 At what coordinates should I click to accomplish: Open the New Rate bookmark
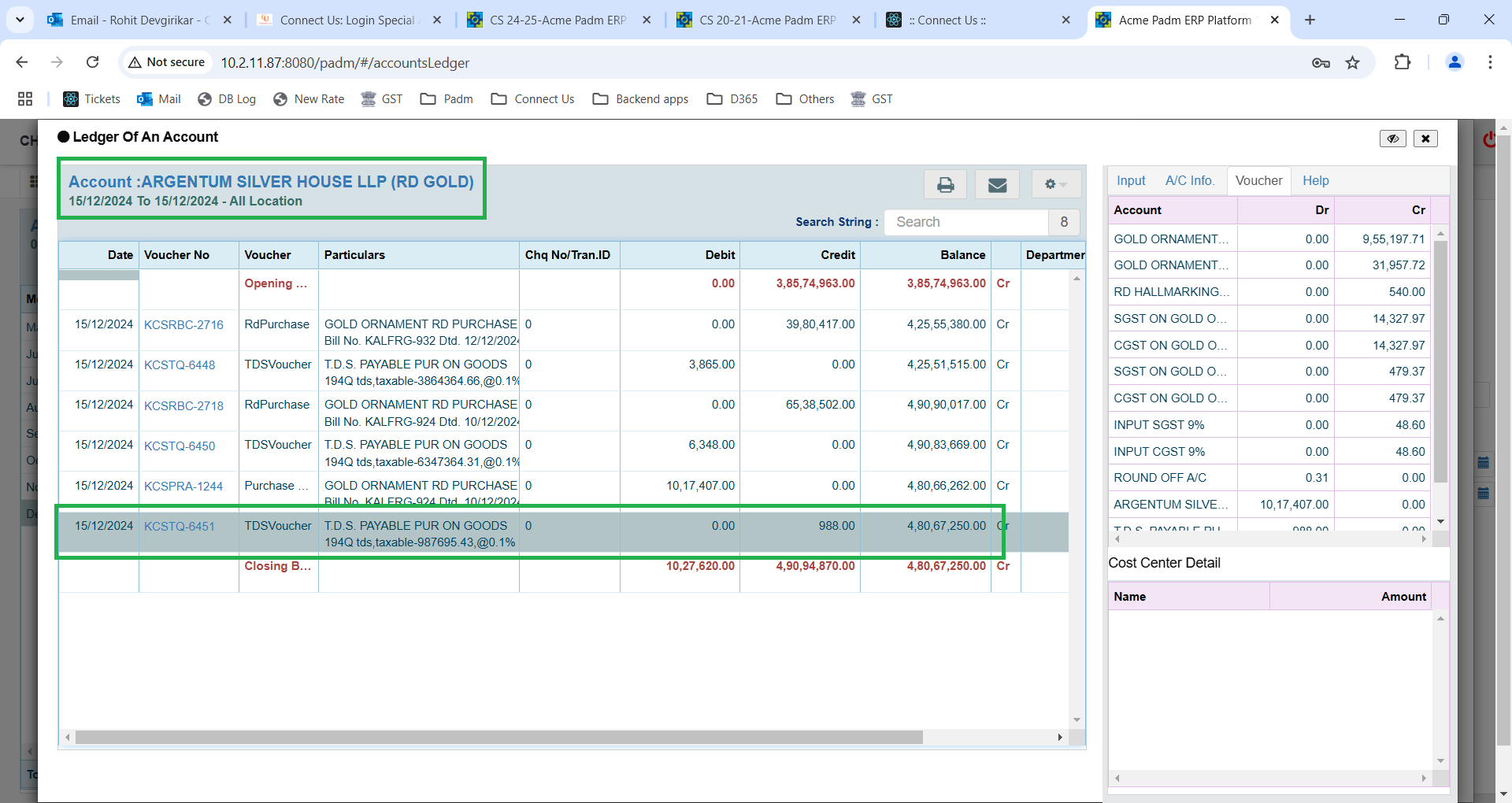tap(309, 98)
